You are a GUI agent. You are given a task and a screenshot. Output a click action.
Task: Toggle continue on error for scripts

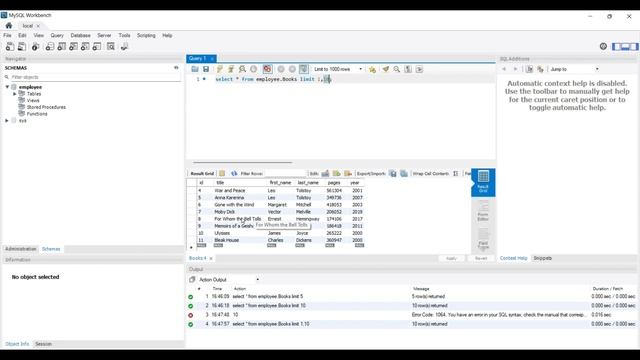pyautogui.click(x=267, y=69)
